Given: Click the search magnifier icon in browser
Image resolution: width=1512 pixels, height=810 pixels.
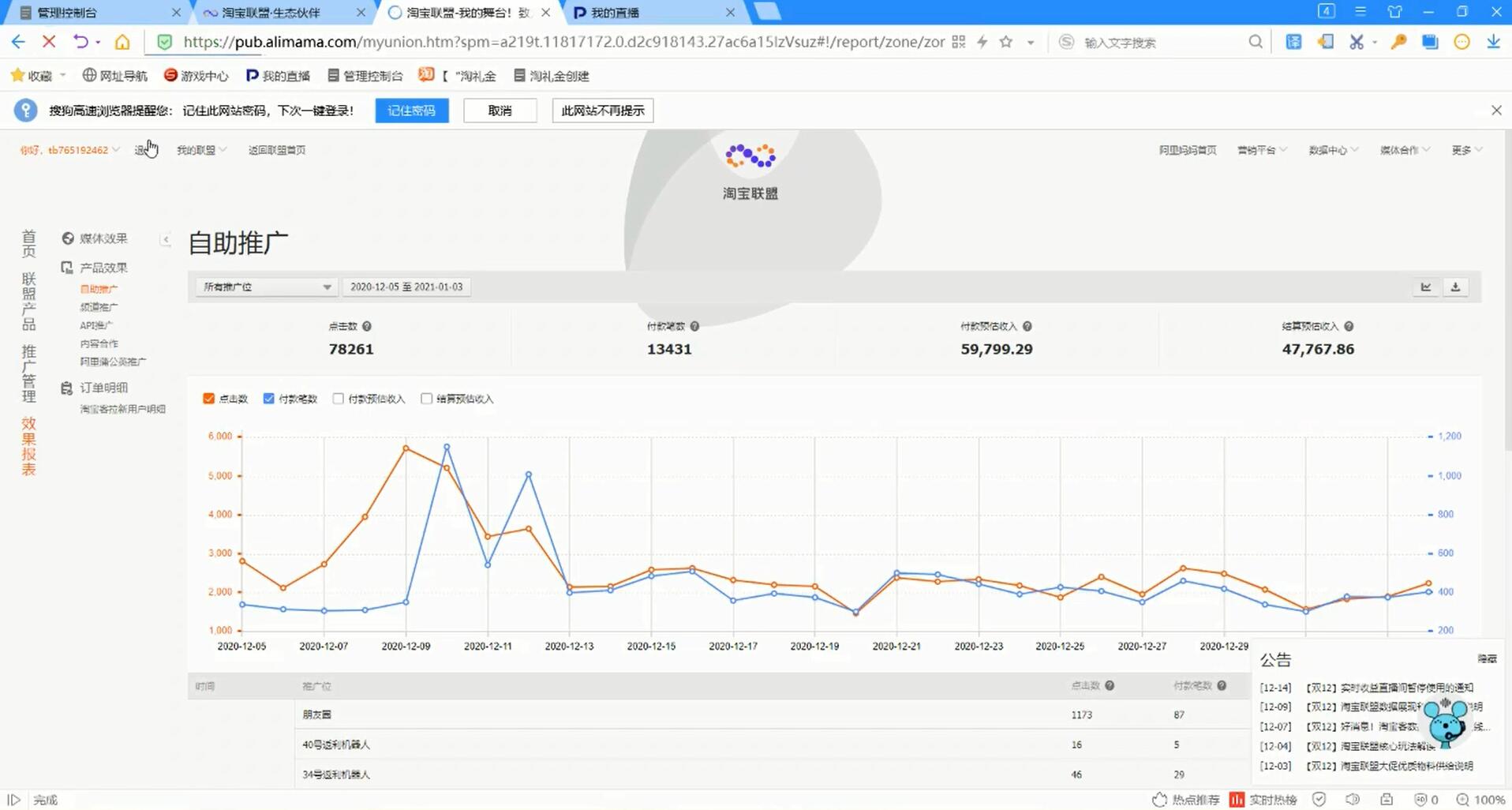Looking at the screenshot, I should [1255, 42].
